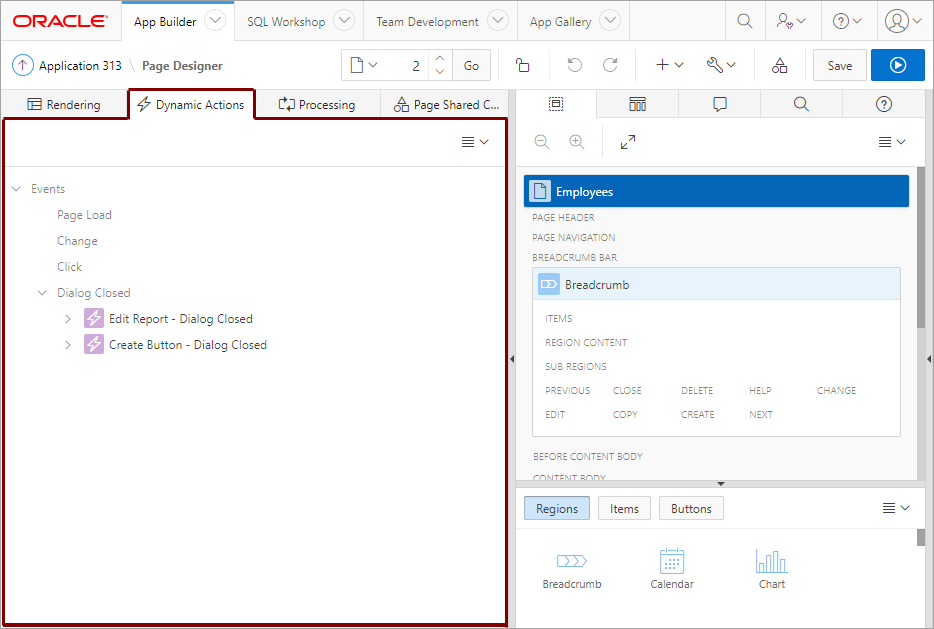Select the Employees page header in layout

click(716, 191)
